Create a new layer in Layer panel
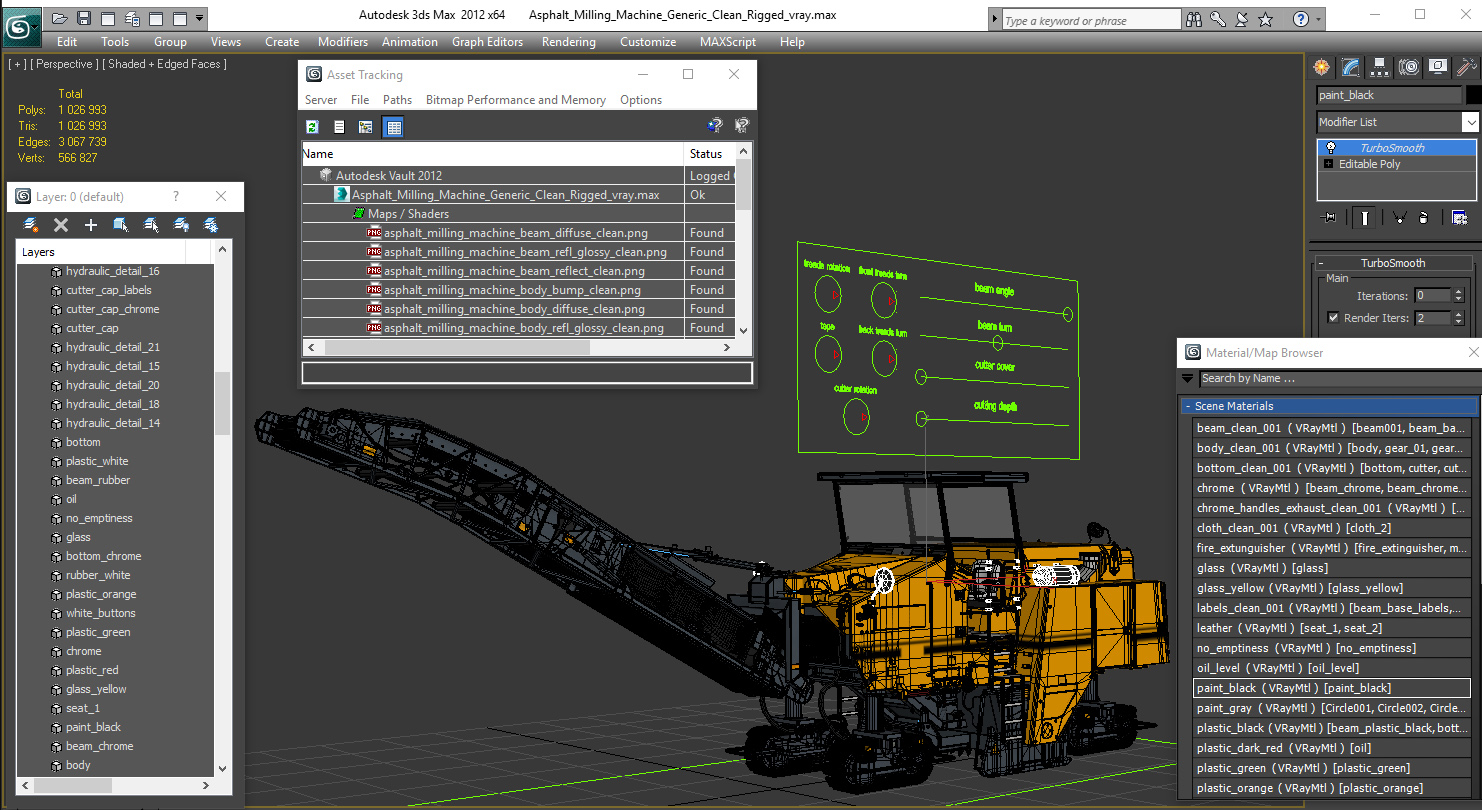Viewport: 1482px width, 810px height. (x=31, y=225)
